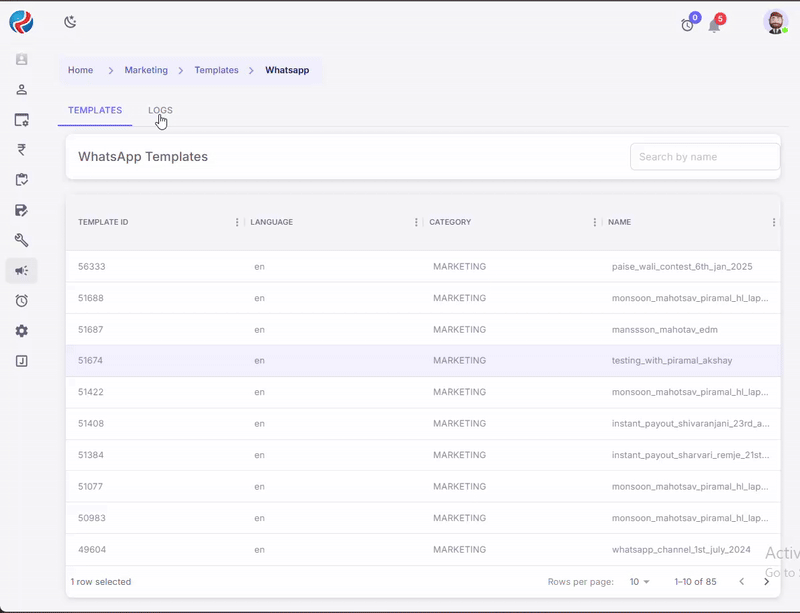Open the LANGUAGE column menu

(416, 222)
